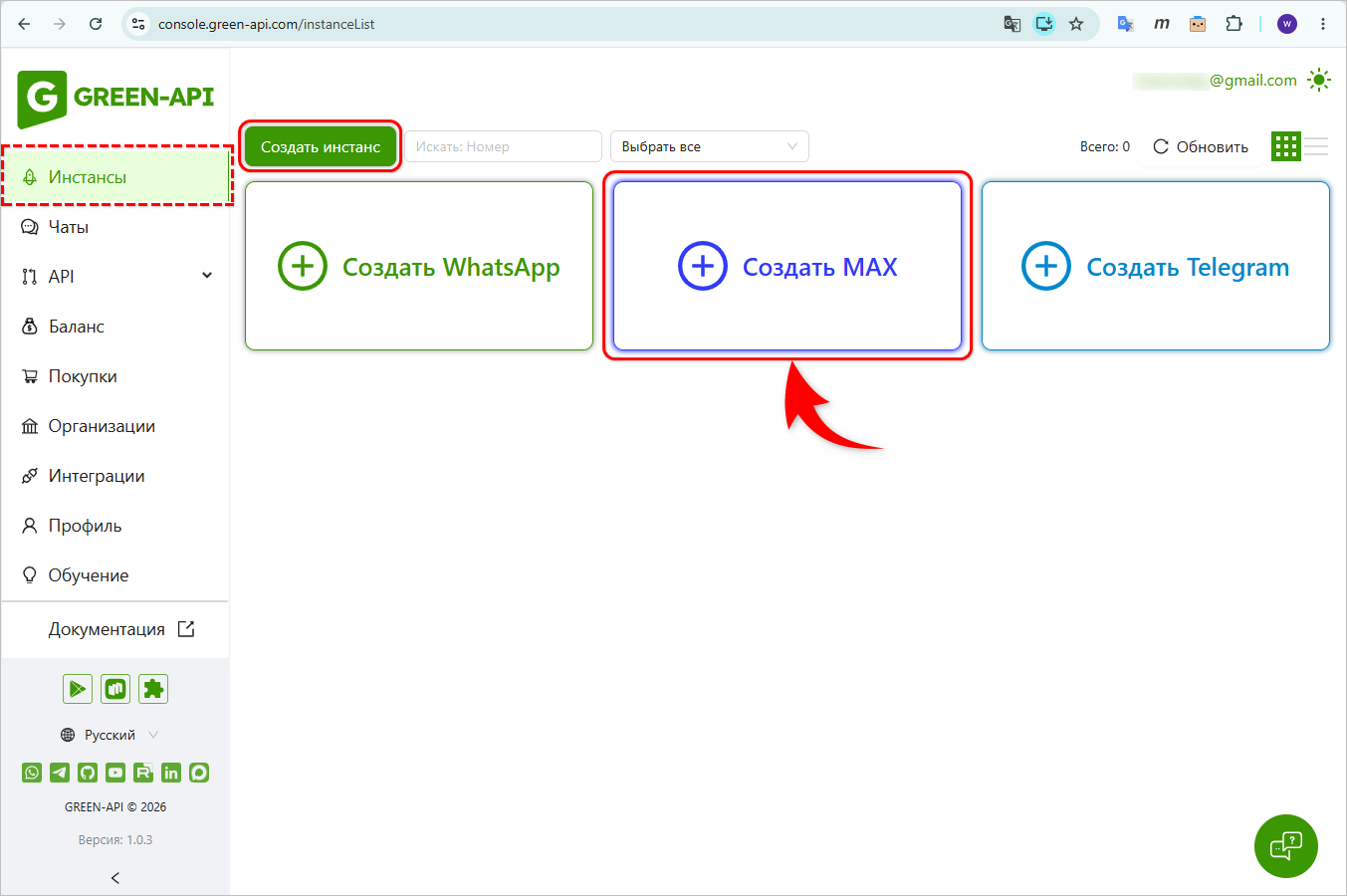Open the Чаты menu item

coord(116,227)
